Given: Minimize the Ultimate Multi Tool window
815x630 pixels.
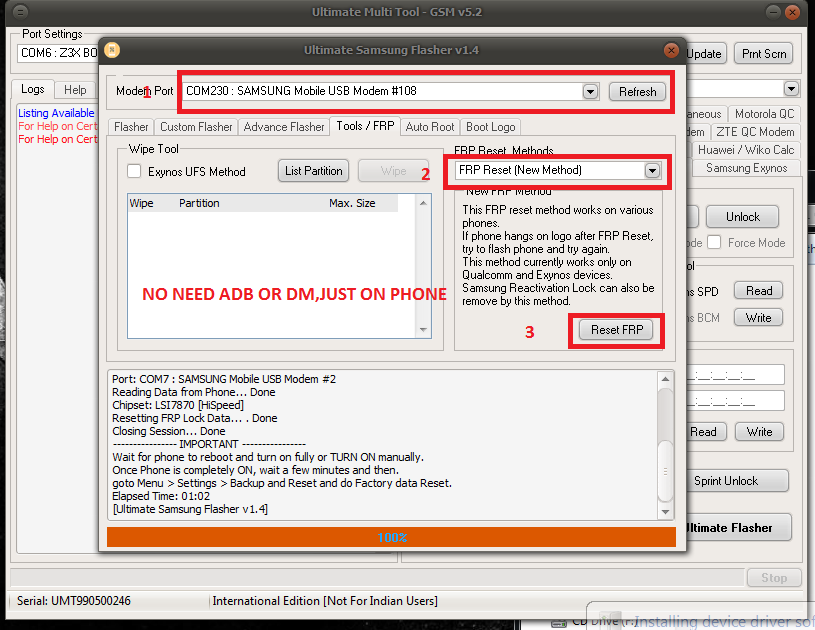Looking at the screenshot, I should point(773,11).
